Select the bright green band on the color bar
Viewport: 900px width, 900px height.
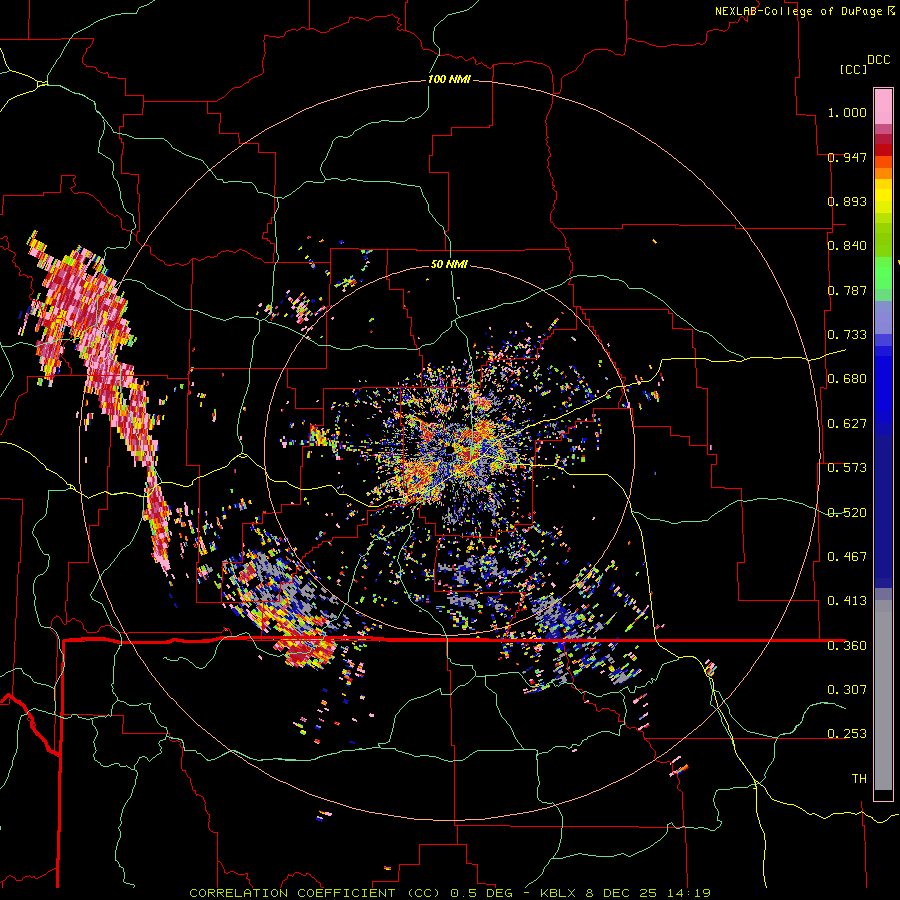click(883, 273)
